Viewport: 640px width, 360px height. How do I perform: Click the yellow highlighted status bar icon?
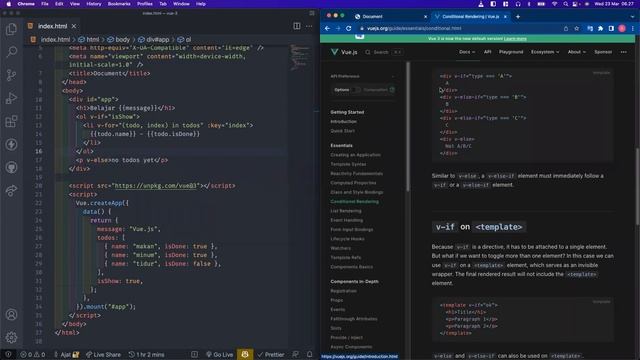click(245, 355)
